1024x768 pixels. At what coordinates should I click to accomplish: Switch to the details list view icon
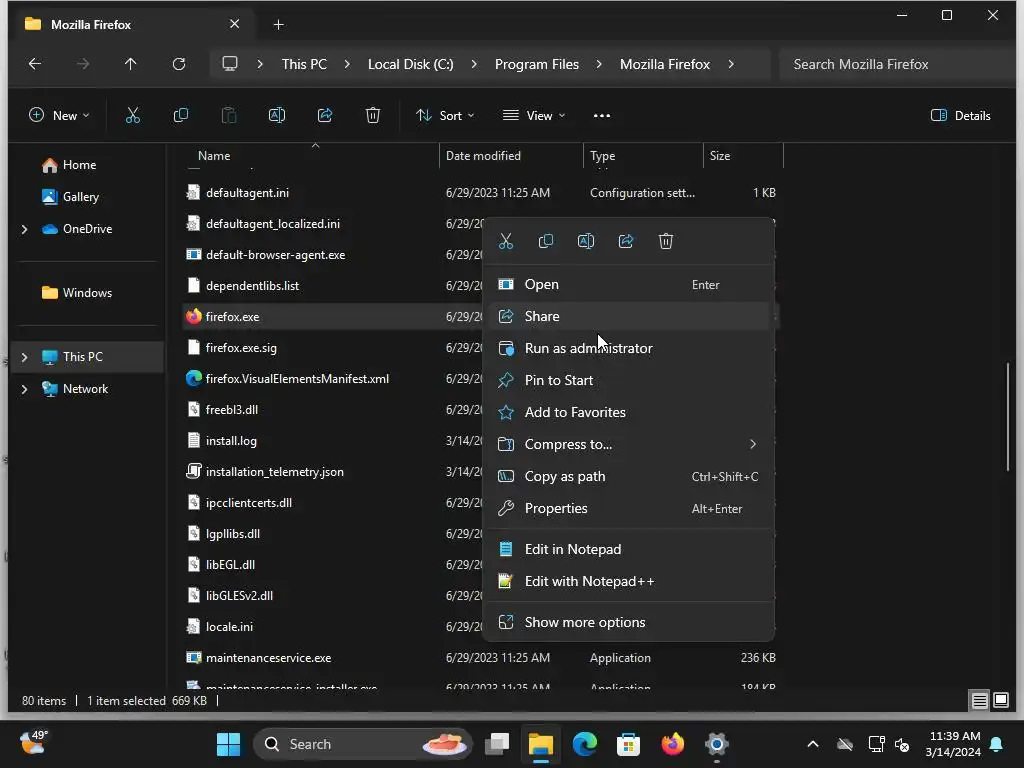click(980, 700)
